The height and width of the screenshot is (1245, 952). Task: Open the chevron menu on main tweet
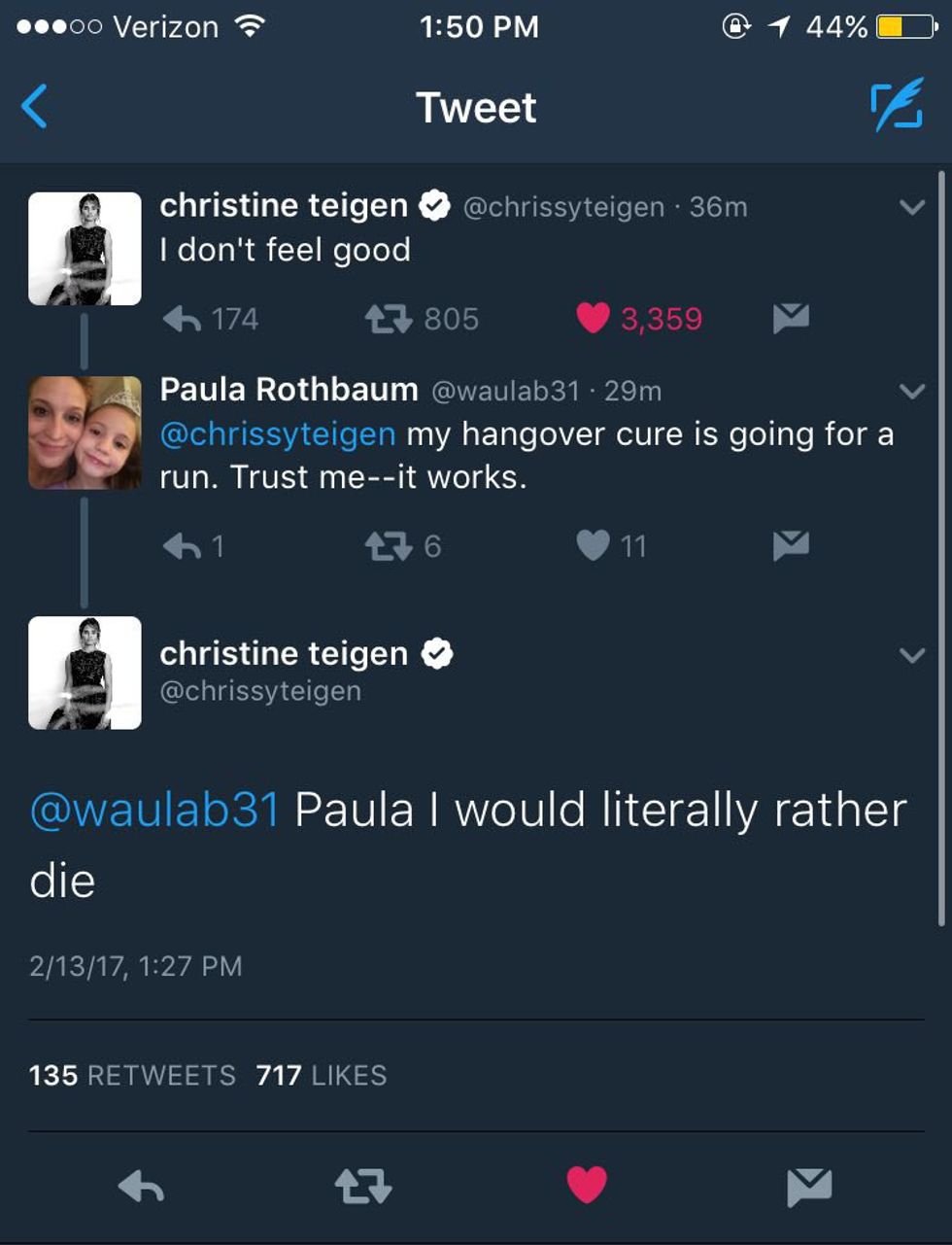[912, 655]
